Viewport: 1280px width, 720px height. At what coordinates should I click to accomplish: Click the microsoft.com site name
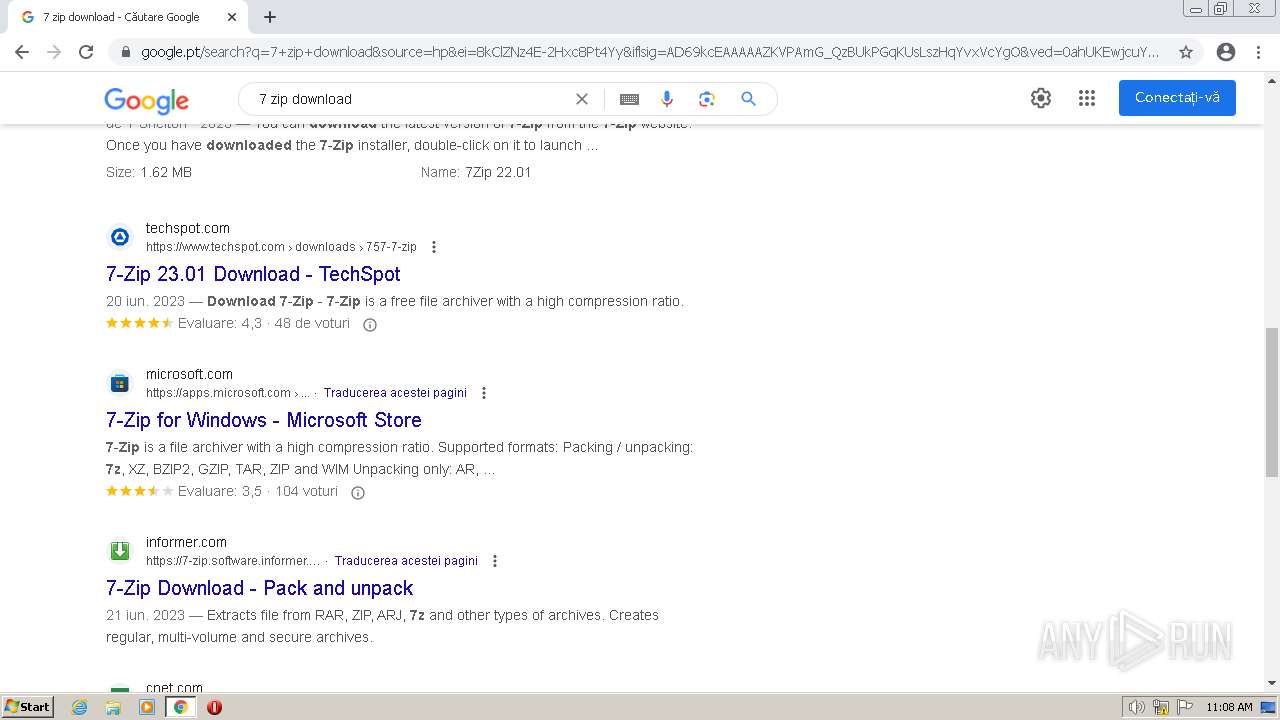189,374
